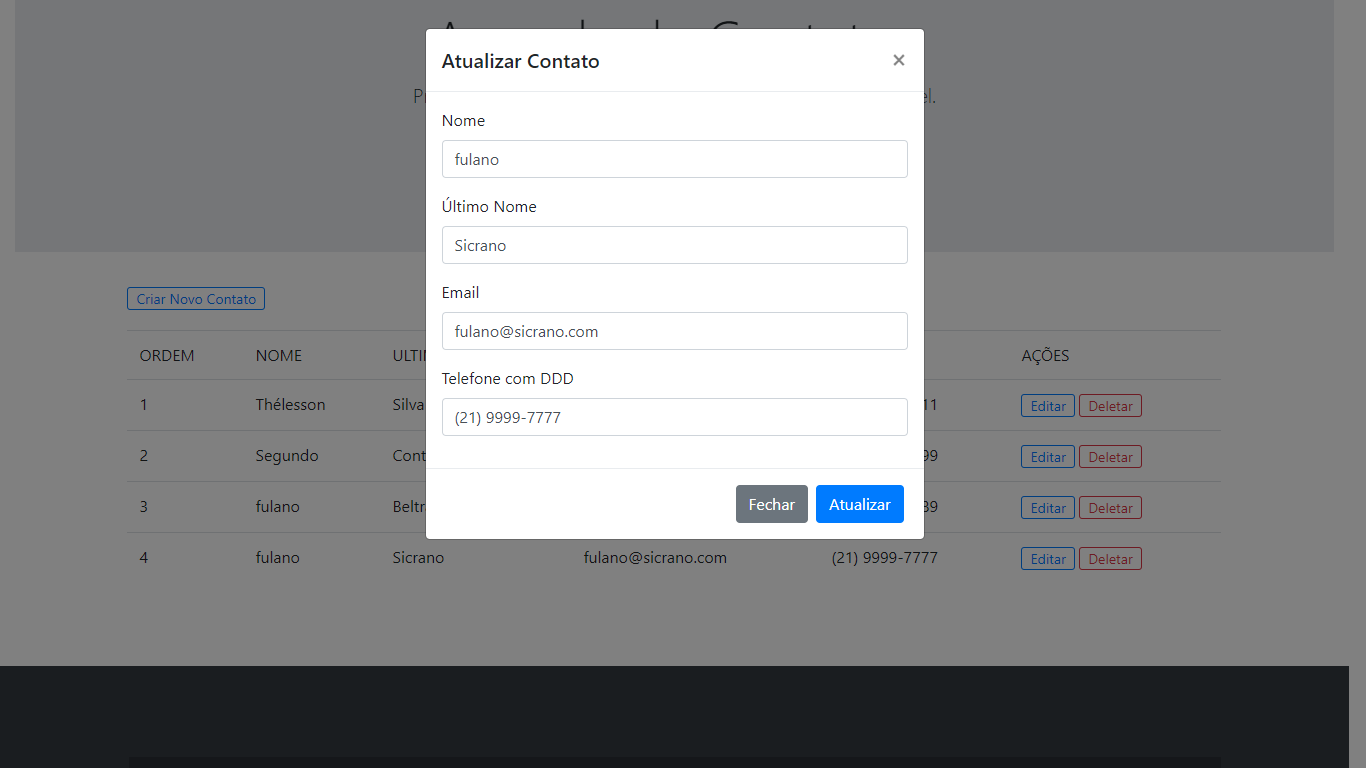The height and width of the screenshot is (768, 1366).
Task: Click the ORDEM column header
Action: pos(167,355)
